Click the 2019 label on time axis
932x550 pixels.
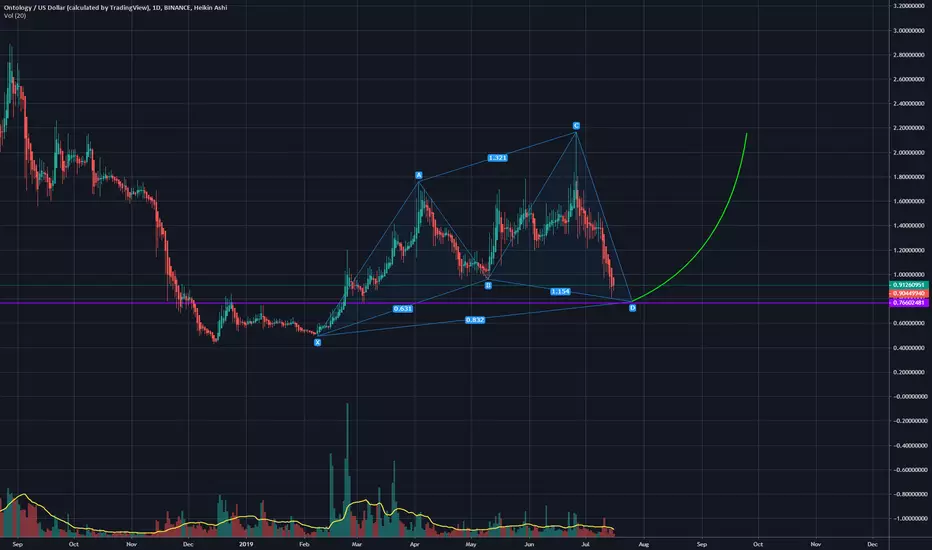pos(246,544)
